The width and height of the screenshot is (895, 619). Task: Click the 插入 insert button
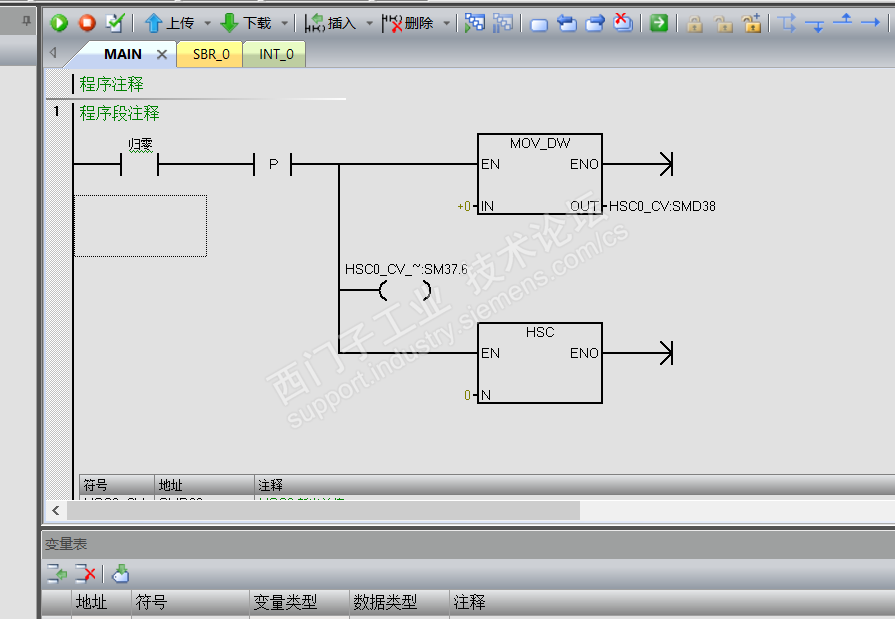[330, 23]
